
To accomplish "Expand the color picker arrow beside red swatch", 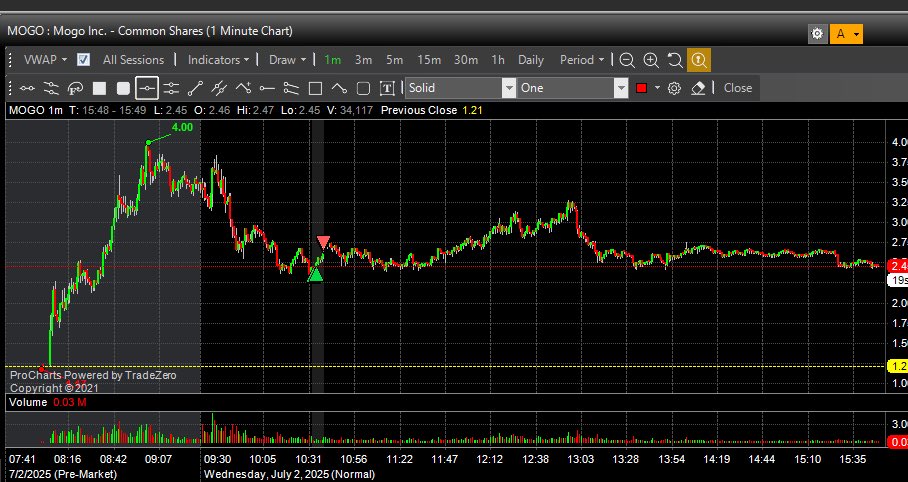I will [657, 88].
